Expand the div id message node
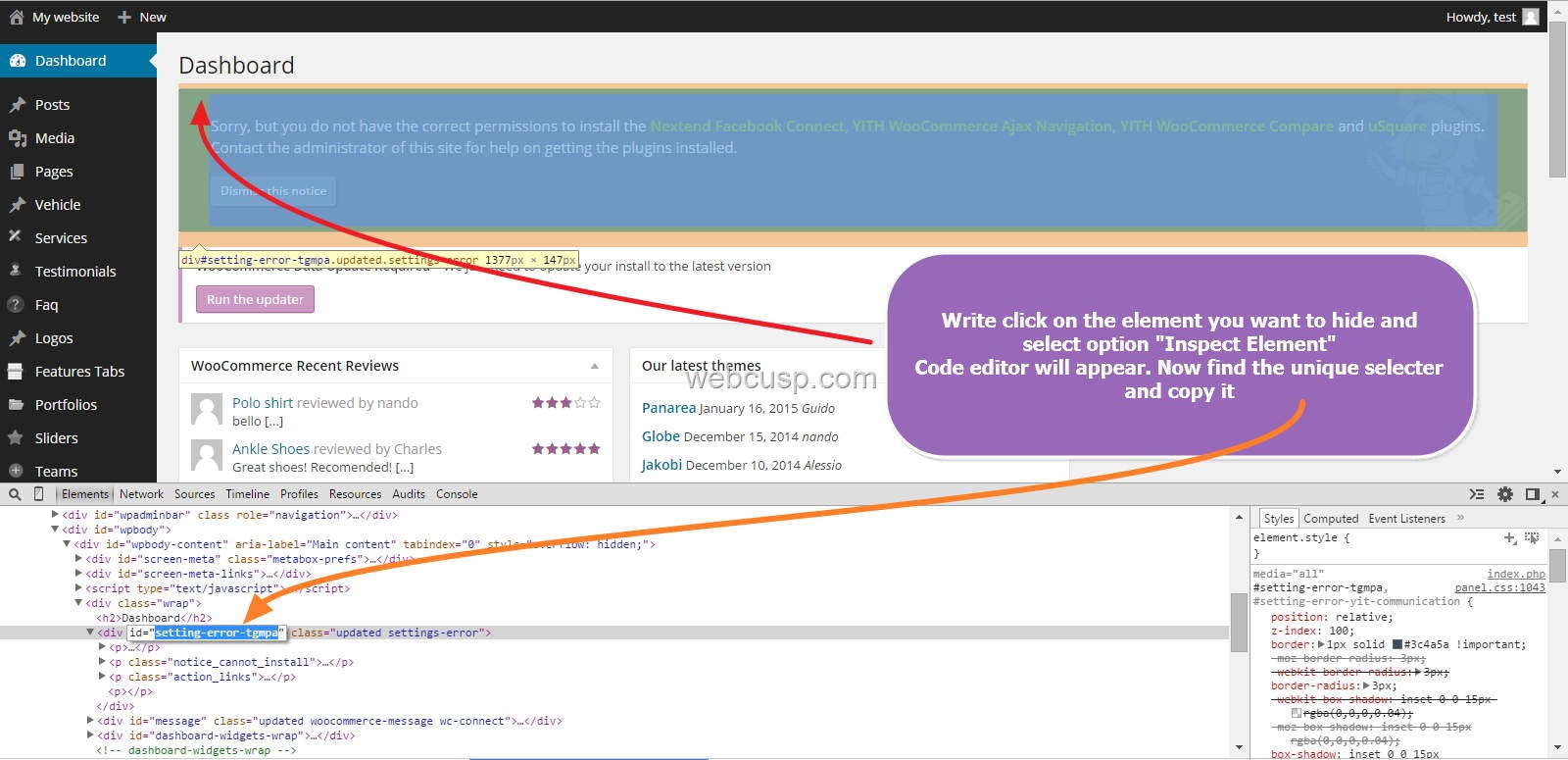This screenshot has height=760, width=1568. 90,720
